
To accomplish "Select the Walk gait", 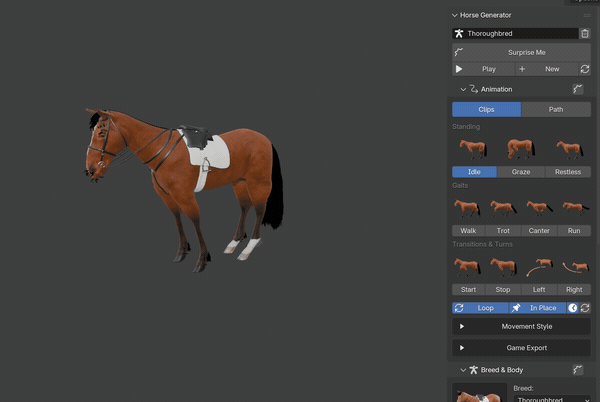I will pos(468,231).
